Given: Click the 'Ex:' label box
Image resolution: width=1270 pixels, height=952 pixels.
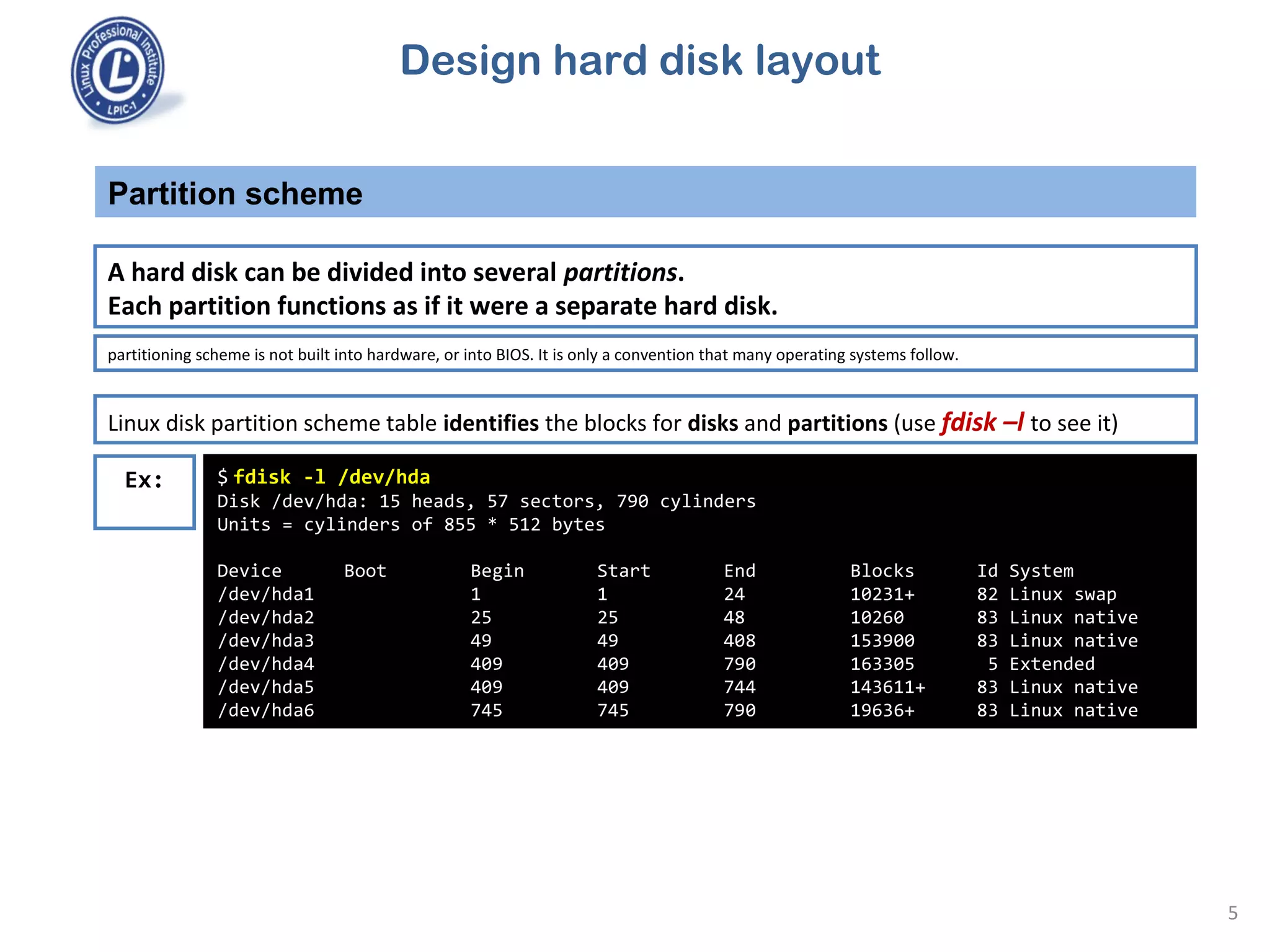Looking at the screenshot, I should click(144, 492).
